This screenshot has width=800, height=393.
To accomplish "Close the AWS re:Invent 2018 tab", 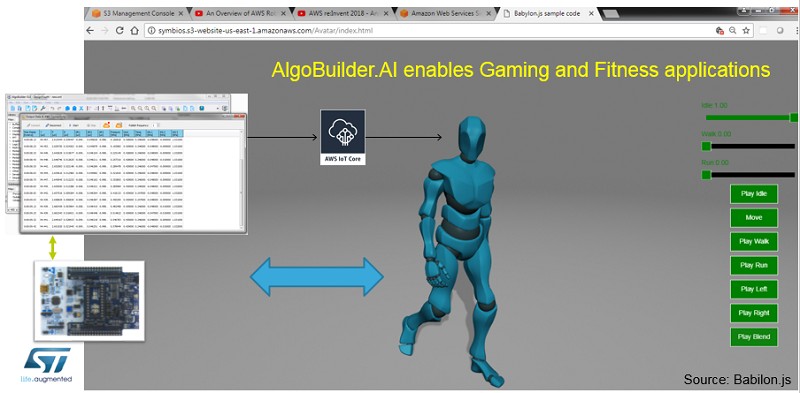I will (387, 14).
